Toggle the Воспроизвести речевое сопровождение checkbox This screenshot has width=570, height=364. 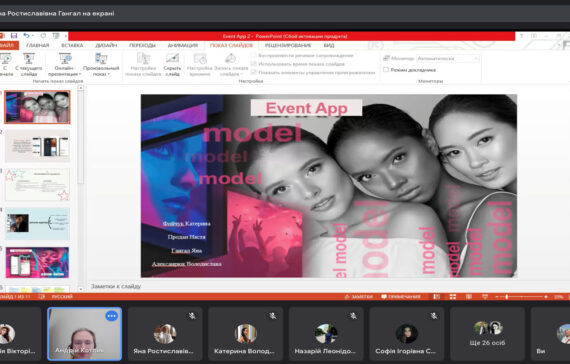pyautogui.click(x=254, y=56)
